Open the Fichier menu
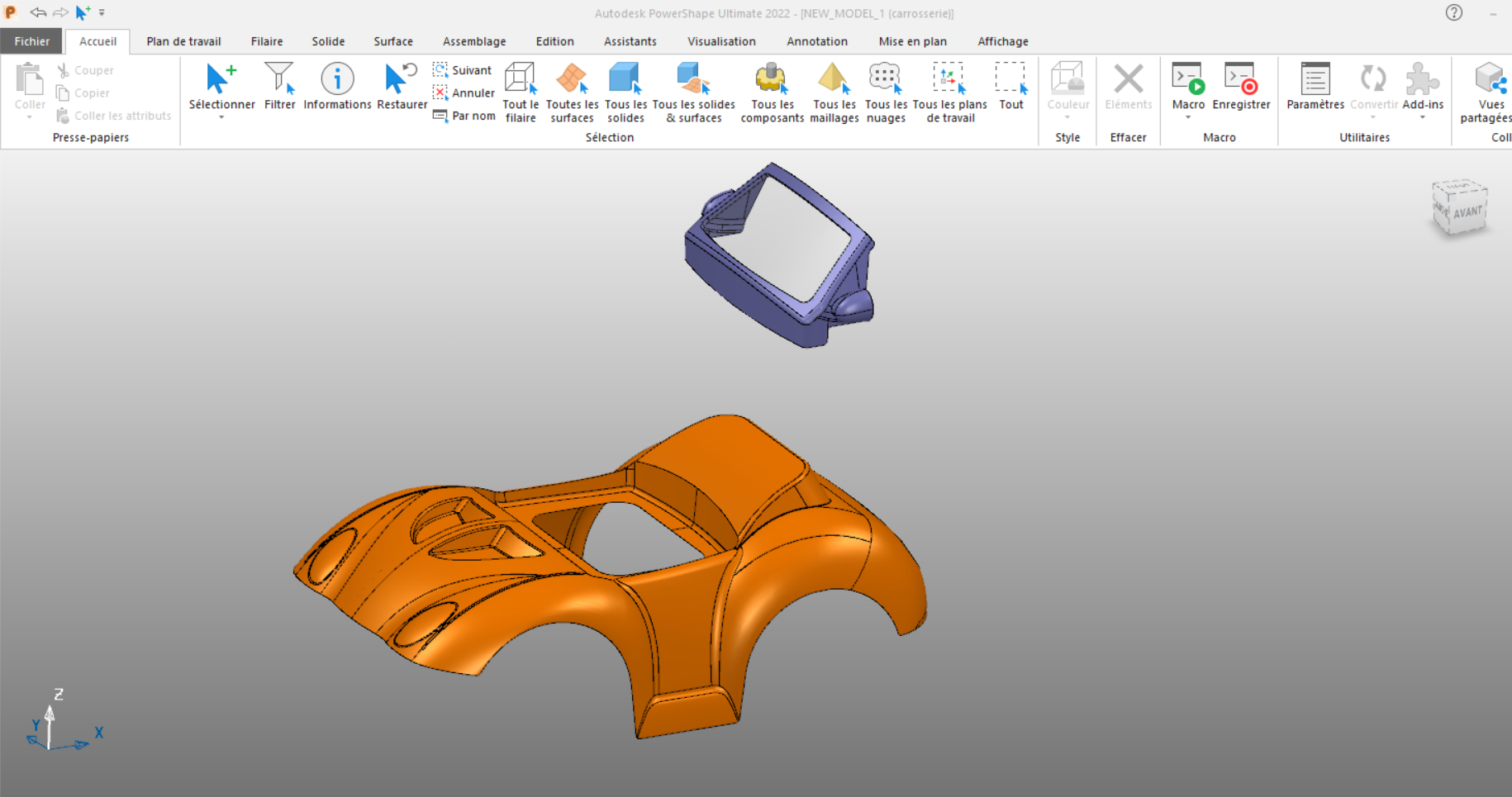The width and height of the screenshot is (1512, 797). pos(32,41)
